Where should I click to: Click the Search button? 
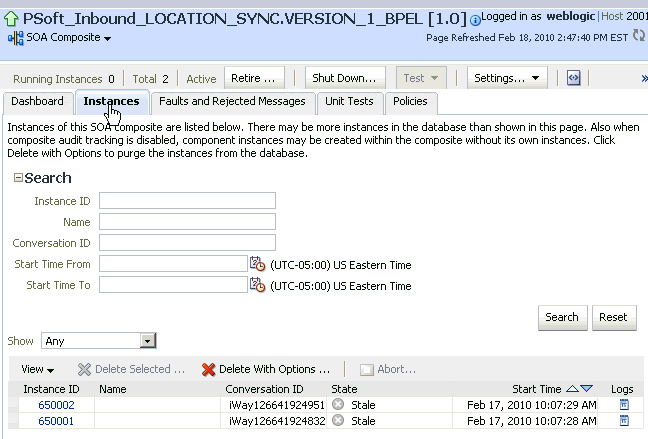(562, 317)
